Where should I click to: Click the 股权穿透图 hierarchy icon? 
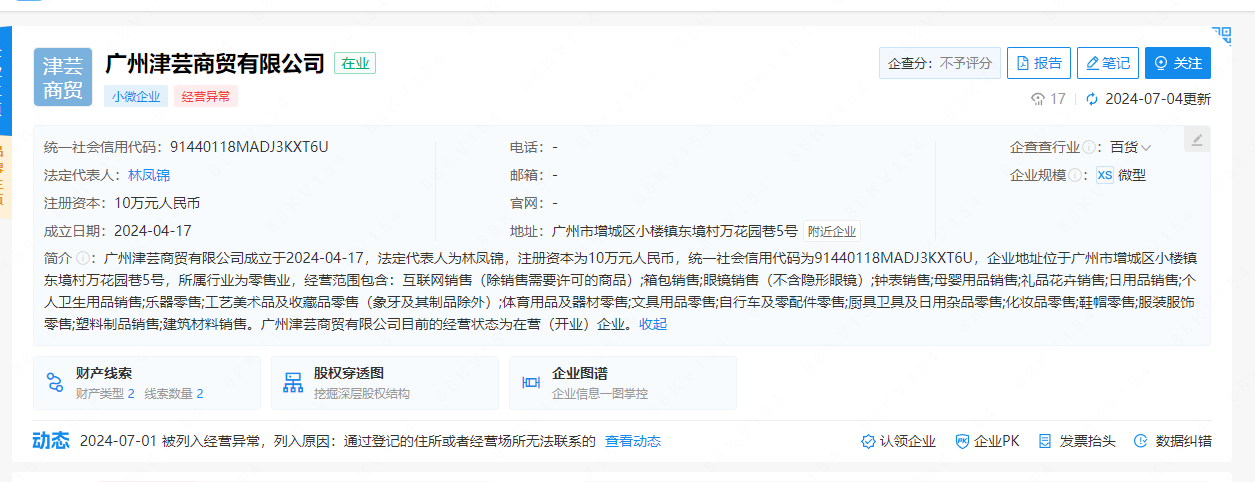[293, 382]
